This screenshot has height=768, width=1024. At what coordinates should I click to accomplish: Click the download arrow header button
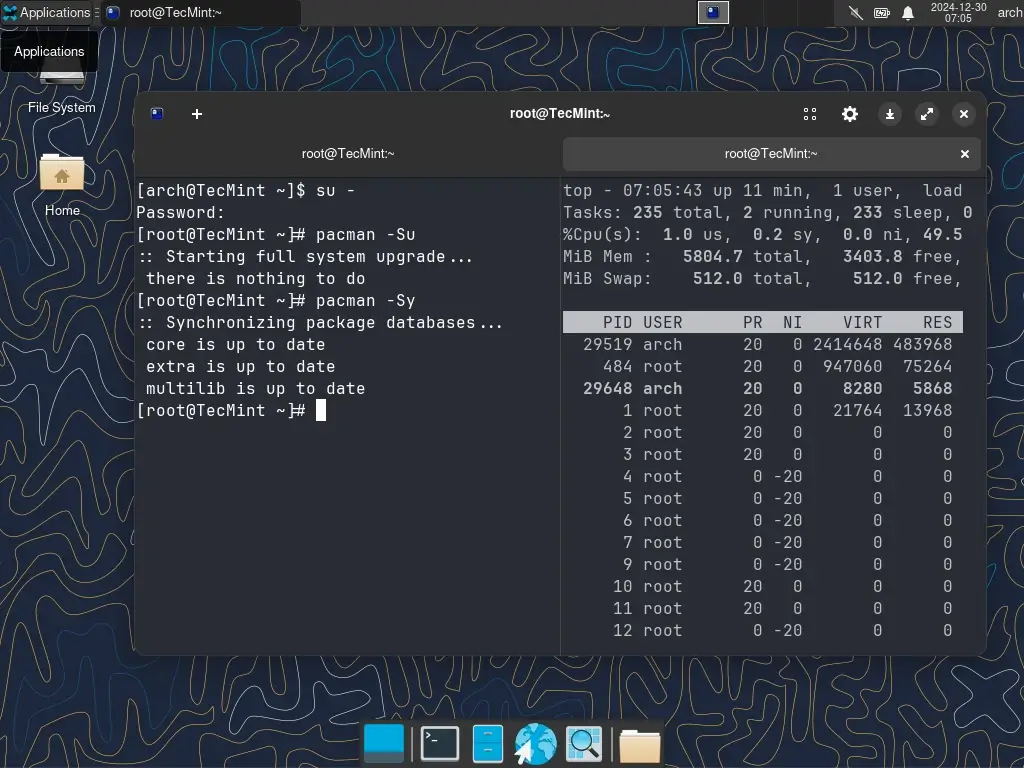889,114
